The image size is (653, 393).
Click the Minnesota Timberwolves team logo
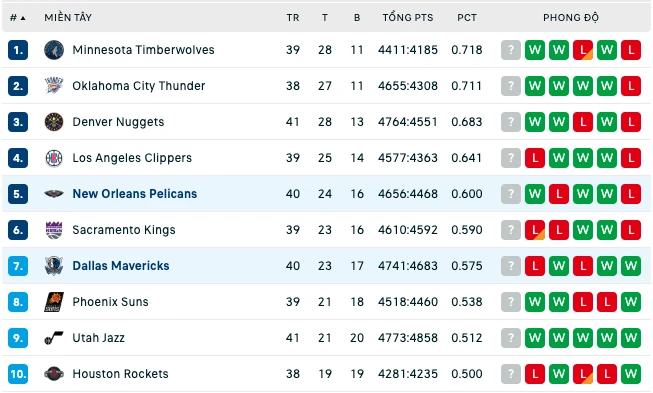tap(54, 50)
